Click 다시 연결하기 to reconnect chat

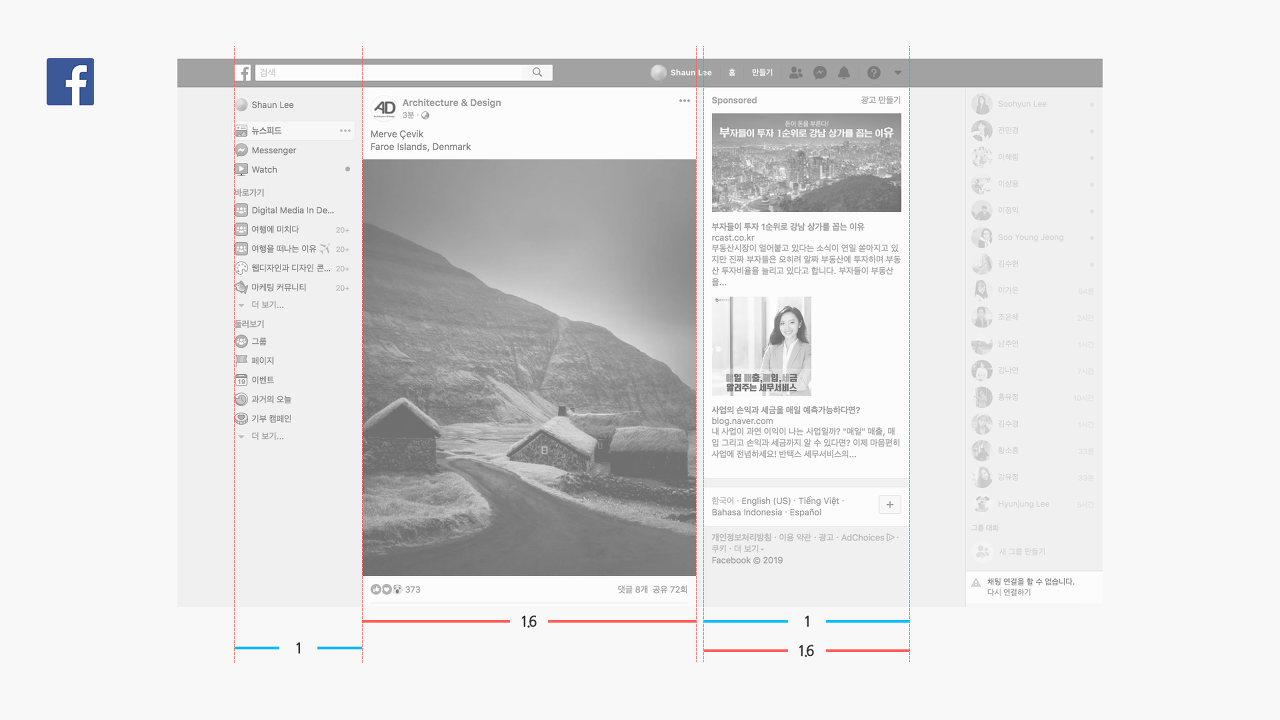click(x=1009, y=593)
